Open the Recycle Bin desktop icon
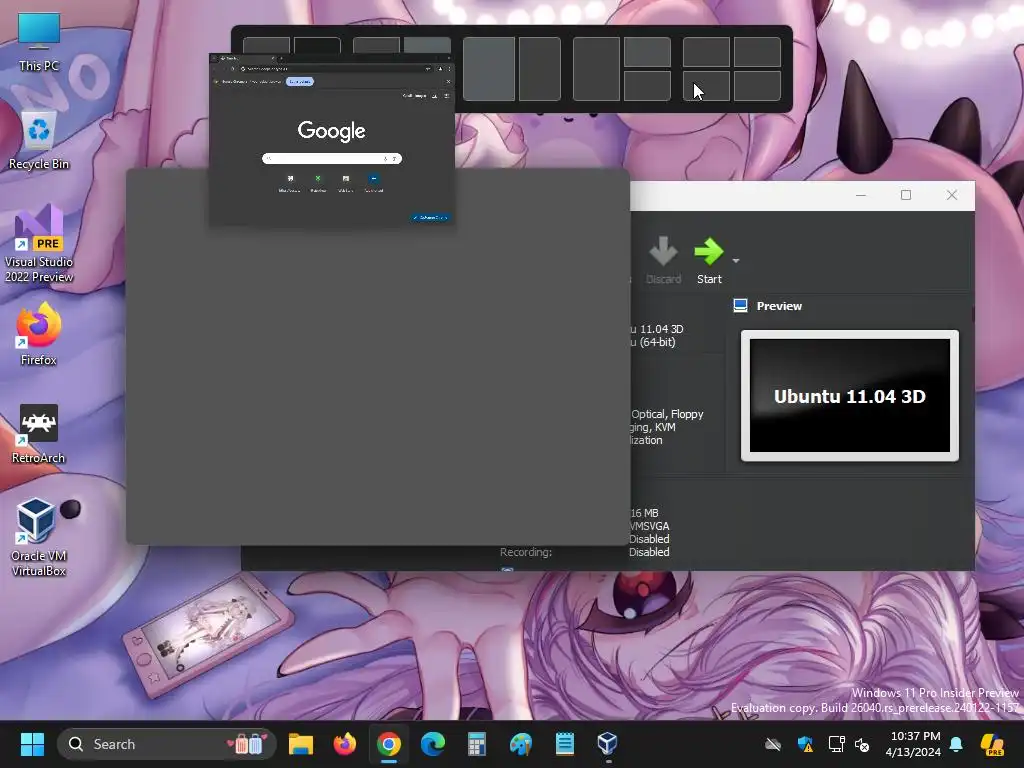Screen dimensions: 1024x768 [39, 141]
